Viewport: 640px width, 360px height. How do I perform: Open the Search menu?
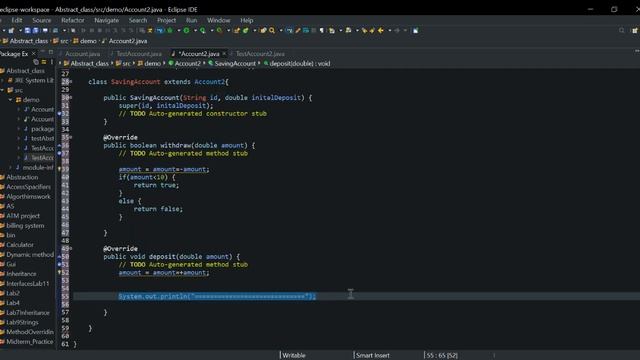(x=138, y=20)
